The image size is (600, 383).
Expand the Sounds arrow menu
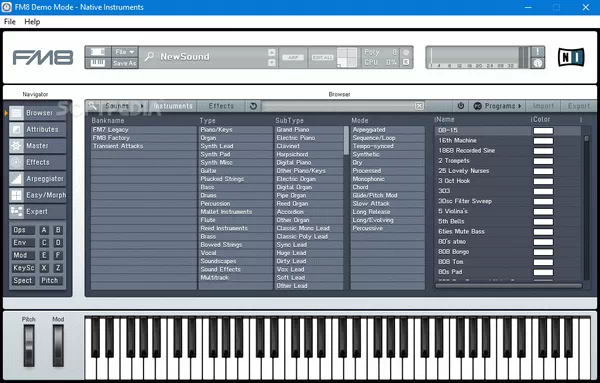[x=142, y=106]
